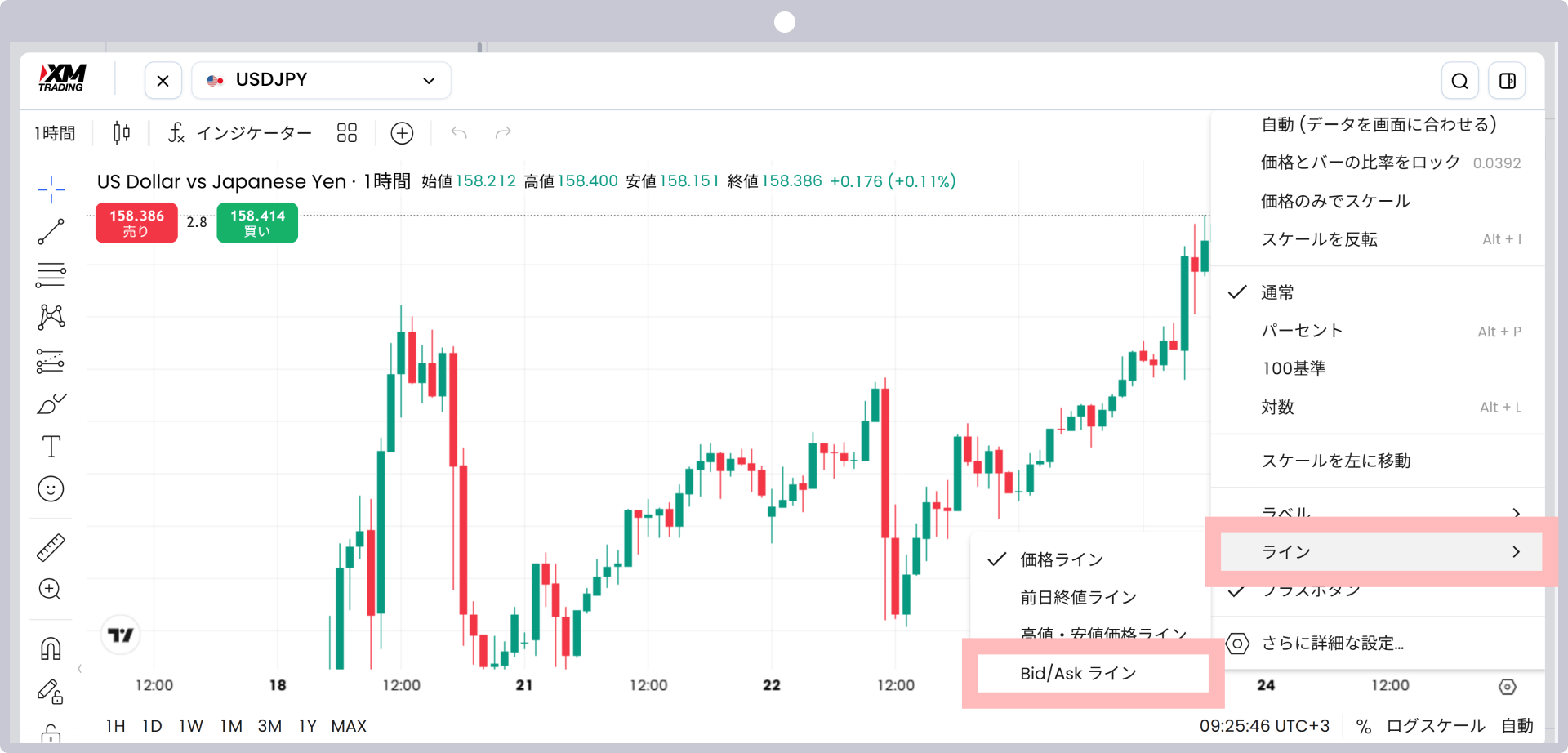
Task: Toggle ログスケール at bottom bar
Action: 1436,726
